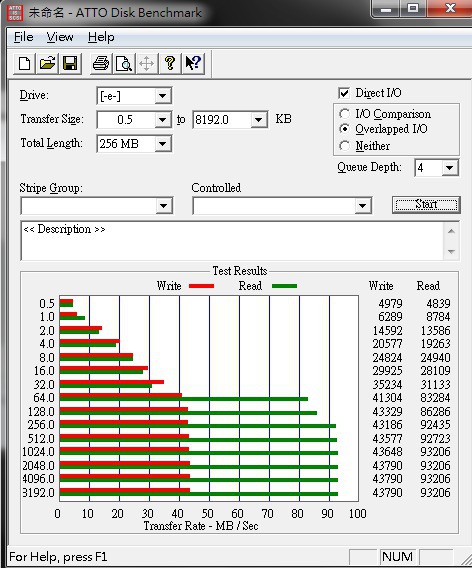The height and width of the screenshot is (568, 472).
Task: Click the four-arrow move toolbar icon
Action: tap(147, 64)
